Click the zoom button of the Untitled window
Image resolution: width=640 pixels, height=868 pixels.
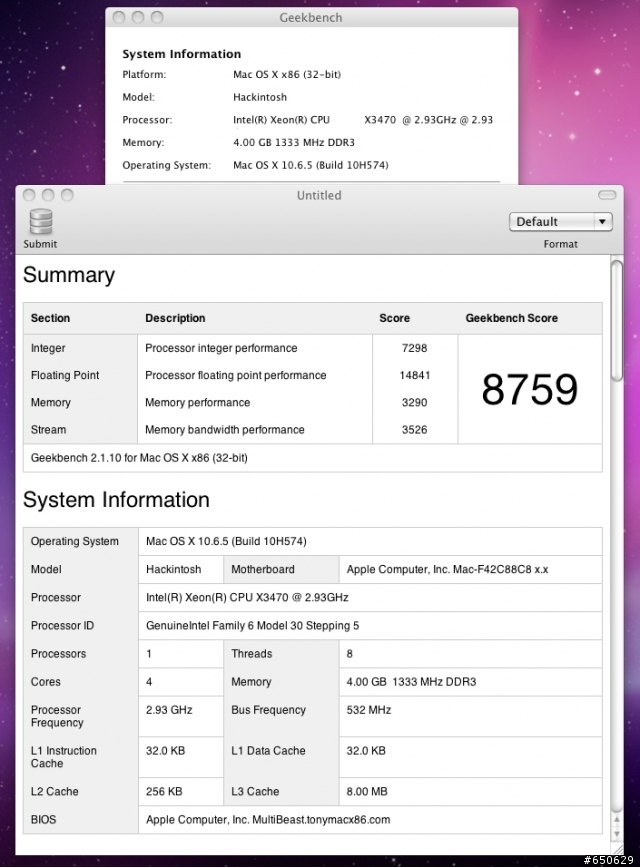click(x=67, y=195)
